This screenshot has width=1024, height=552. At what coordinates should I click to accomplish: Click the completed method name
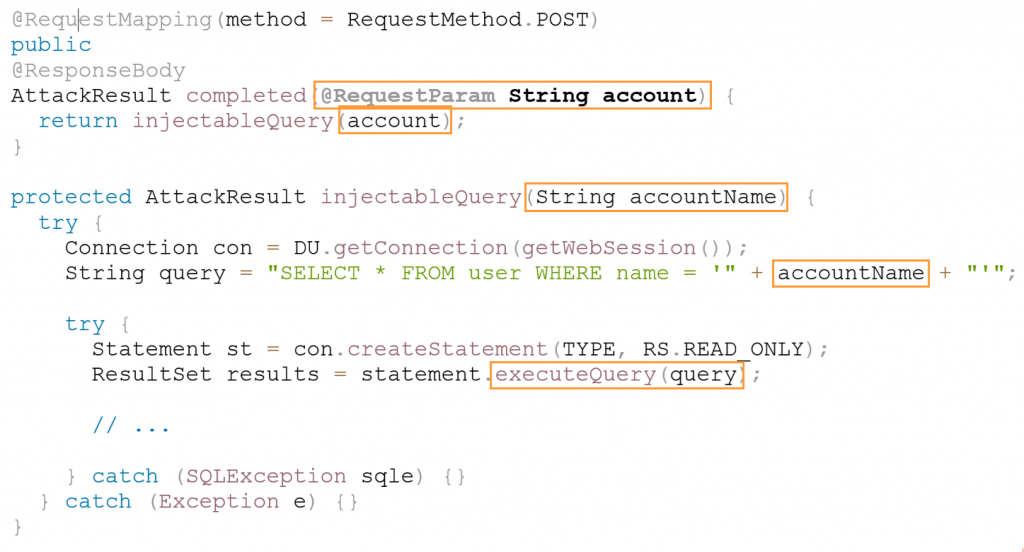246,95
